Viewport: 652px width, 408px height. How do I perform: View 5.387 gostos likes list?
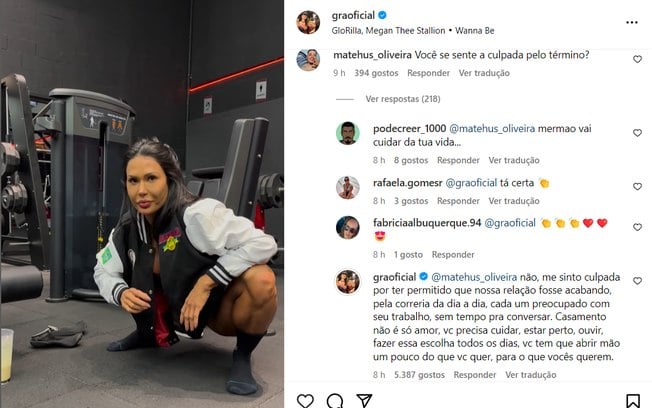(x=419, y=375)
